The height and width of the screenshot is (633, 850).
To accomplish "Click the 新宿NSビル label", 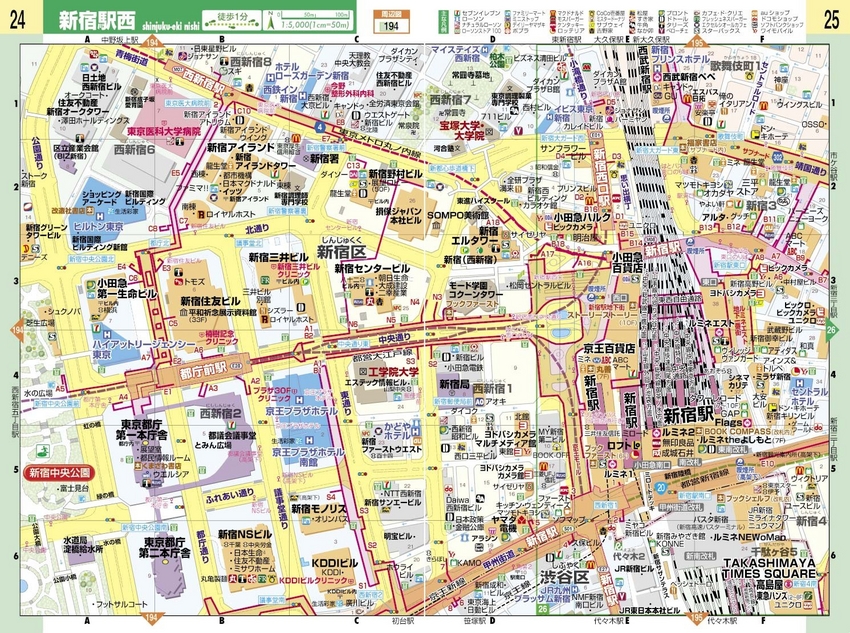I will coord(245,534).
